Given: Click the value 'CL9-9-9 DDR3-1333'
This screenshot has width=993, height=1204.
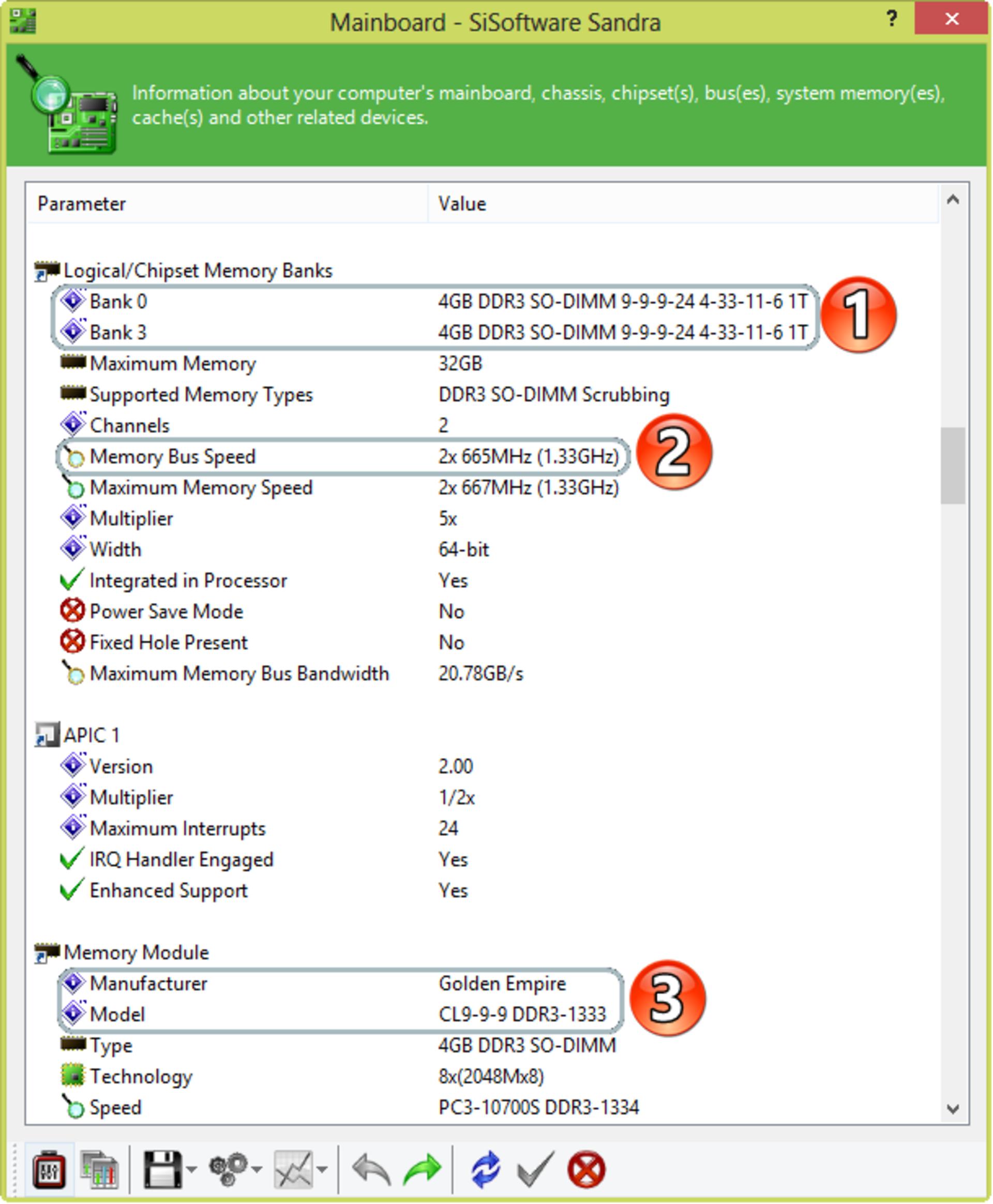Looking at the screenshot, I should click(522, 1014).
